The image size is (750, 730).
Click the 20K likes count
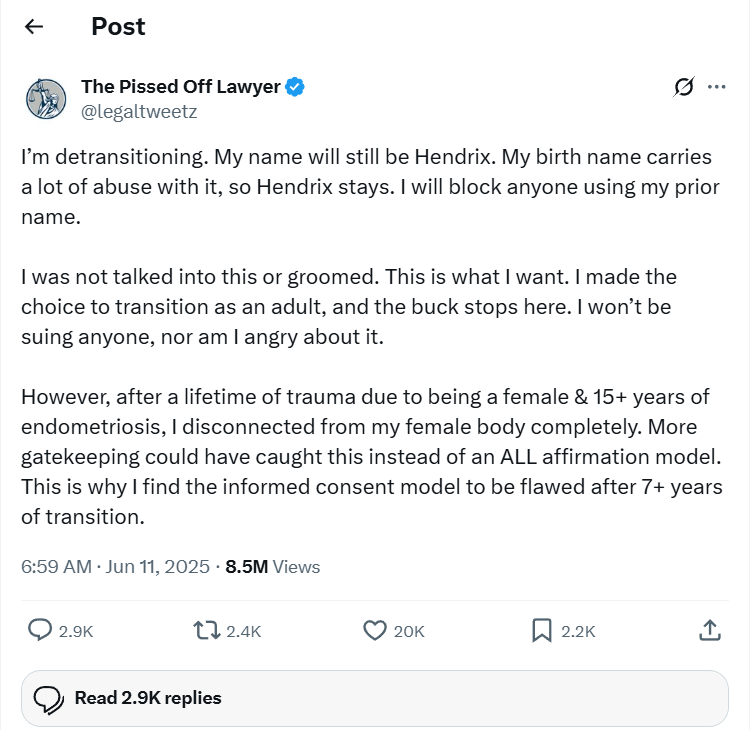coord(409,631)
